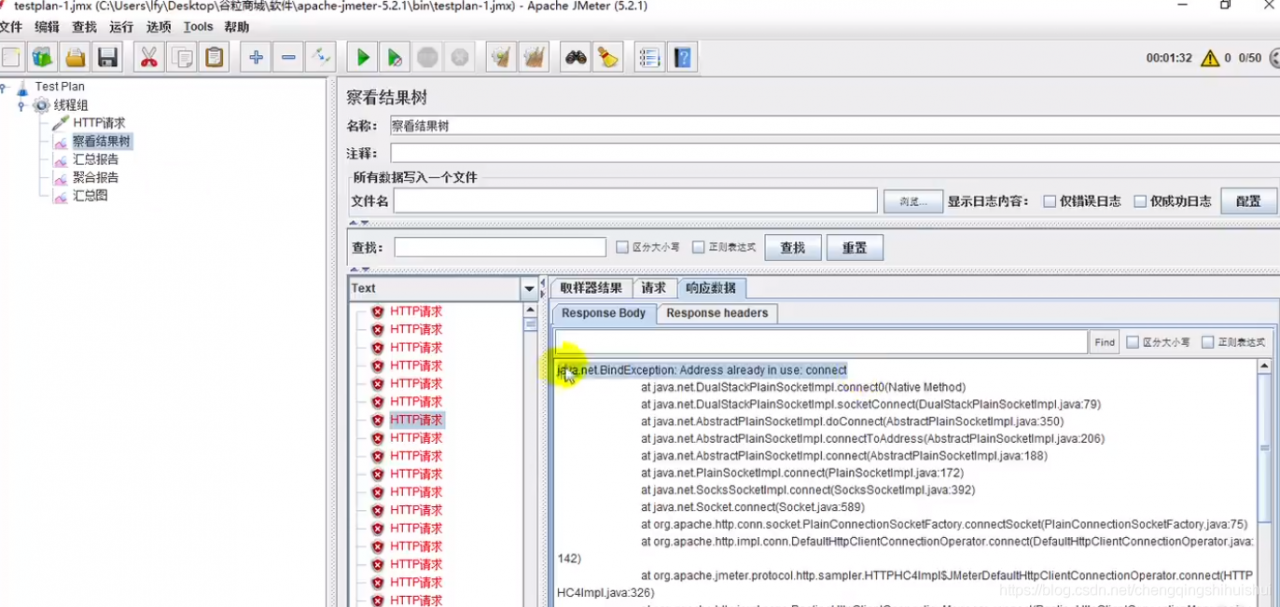Viewport: 1280px width, 607px height.
Task: Click the Shutdown threads toolbar icon
Action: 460,58
